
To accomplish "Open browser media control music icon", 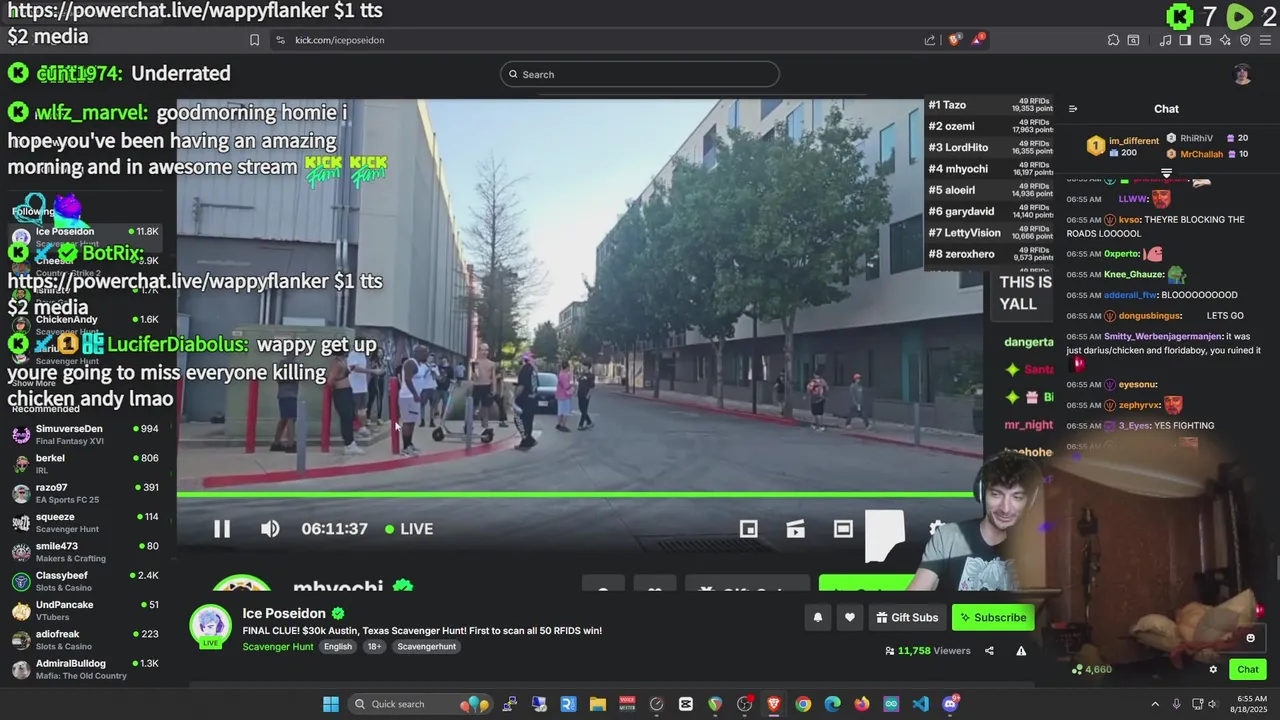I will tap(1165, 40).
